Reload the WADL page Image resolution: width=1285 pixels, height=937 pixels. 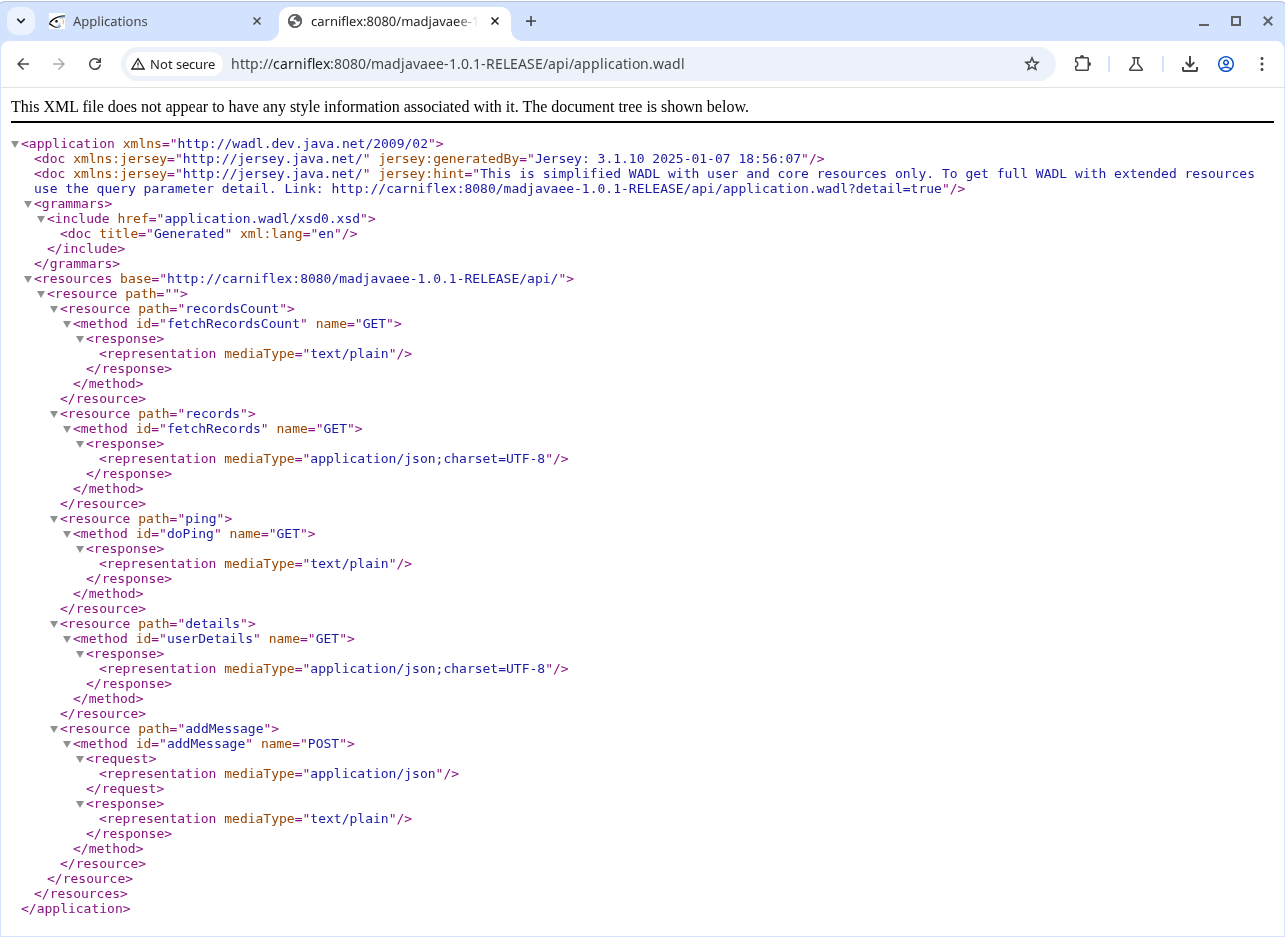click(x=95, y=64)
